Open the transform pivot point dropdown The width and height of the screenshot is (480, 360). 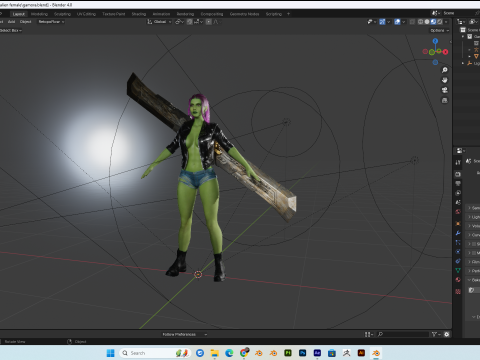point(179,22)
